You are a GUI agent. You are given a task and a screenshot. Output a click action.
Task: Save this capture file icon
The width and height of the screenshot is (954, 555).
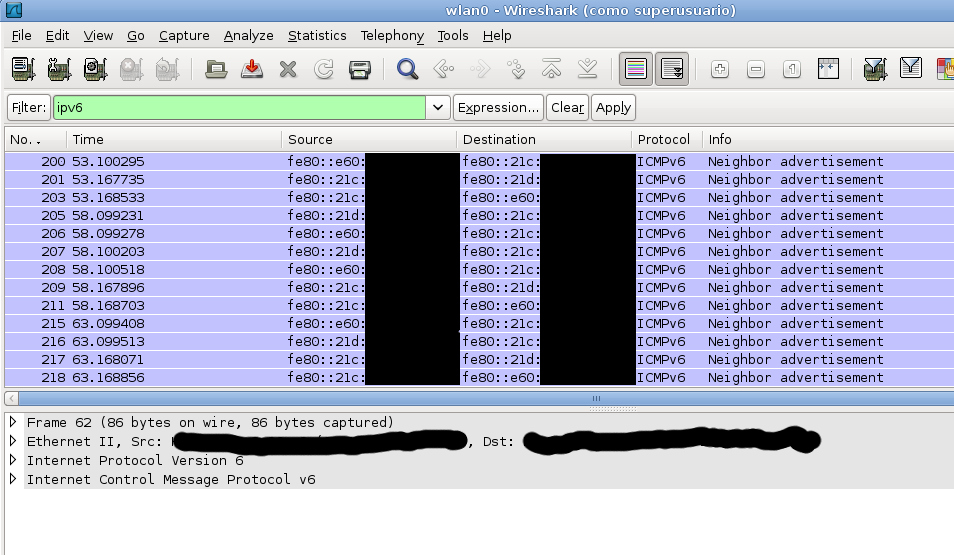pos(252,69)
